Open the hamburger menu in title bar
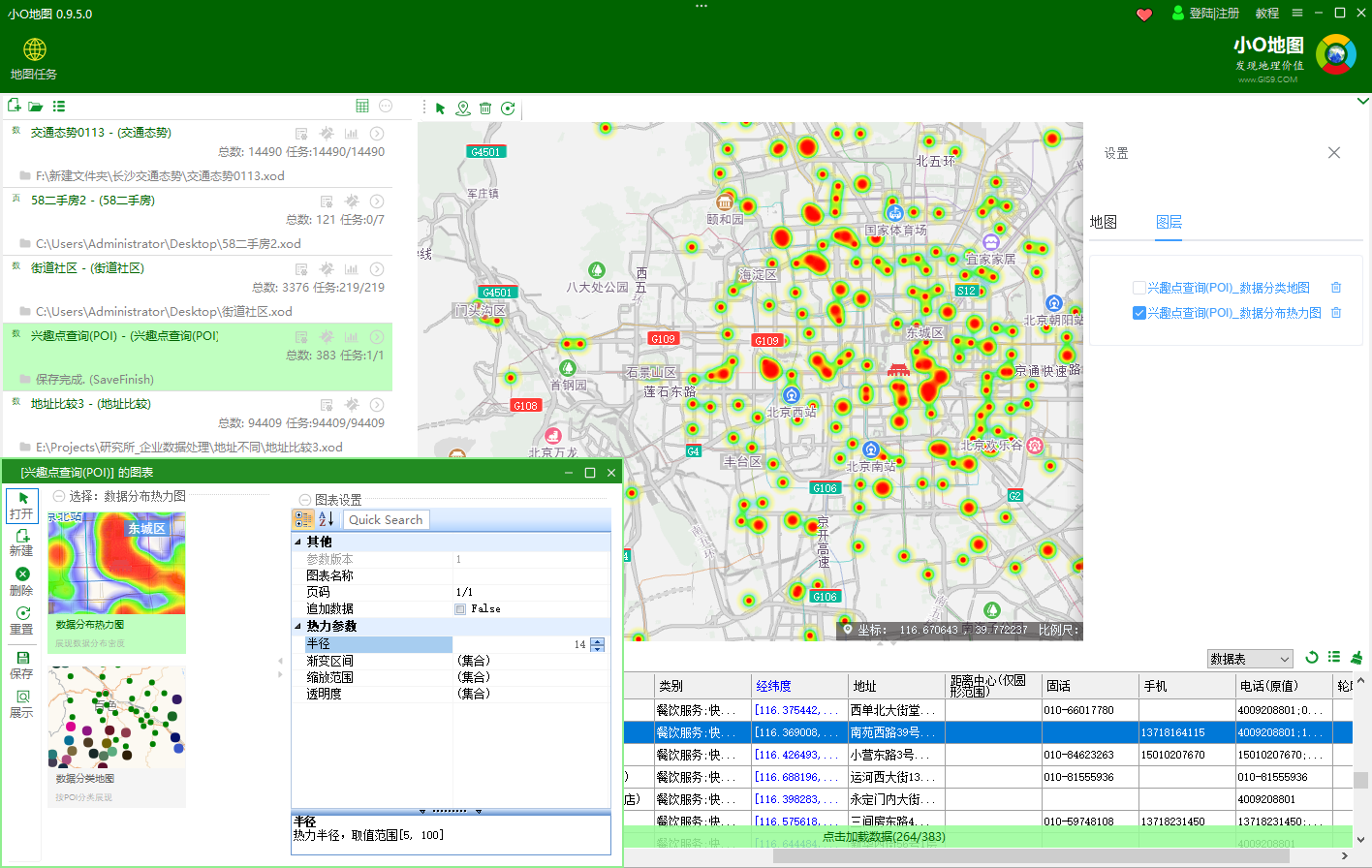The height and width of the screenshot is (868, 1372). [1297, 13]
